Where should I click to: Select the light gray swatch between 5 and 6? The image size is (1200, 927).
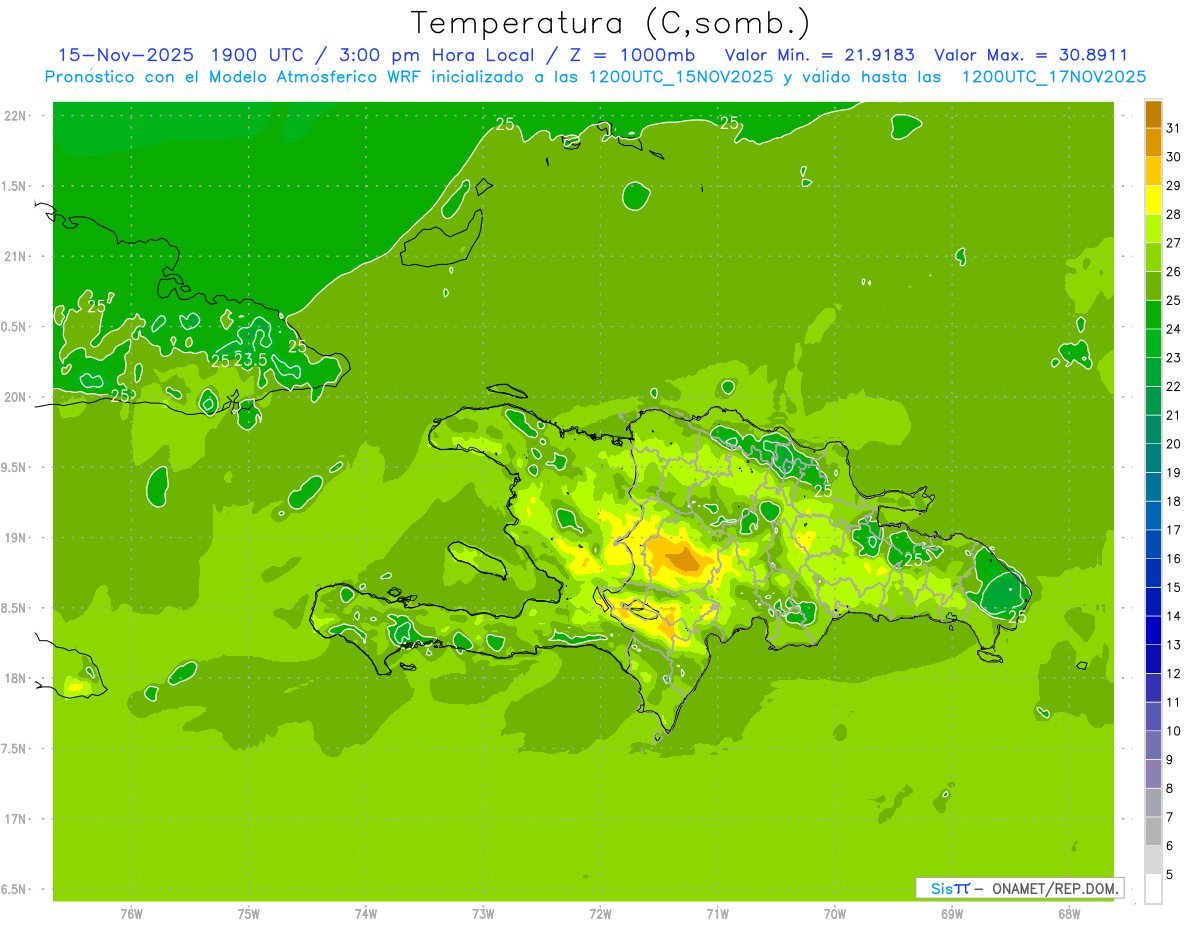click(1153, 860)
